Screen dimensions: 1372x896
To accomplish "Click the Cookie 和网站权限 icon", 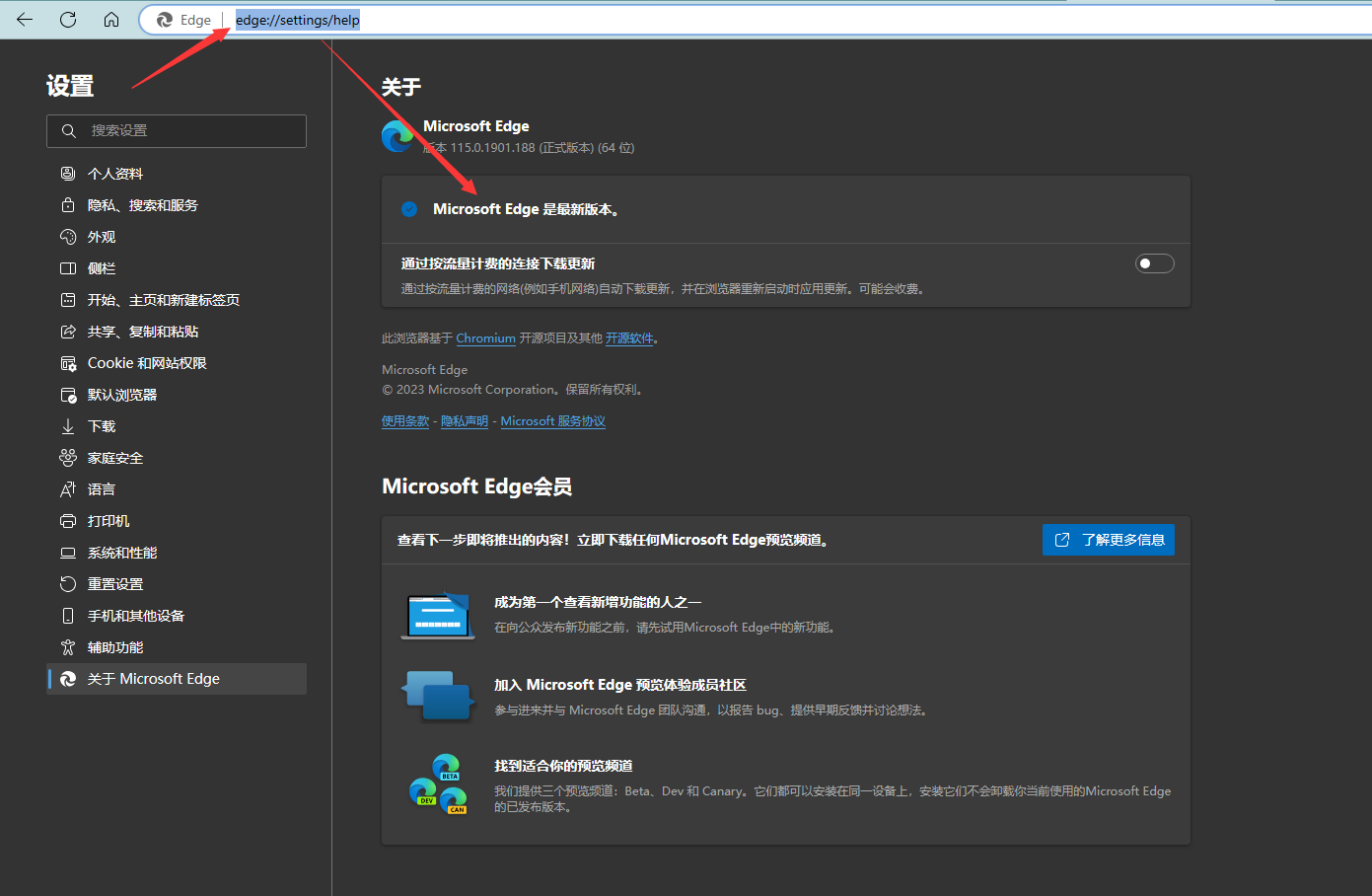I will pos(68,363).
